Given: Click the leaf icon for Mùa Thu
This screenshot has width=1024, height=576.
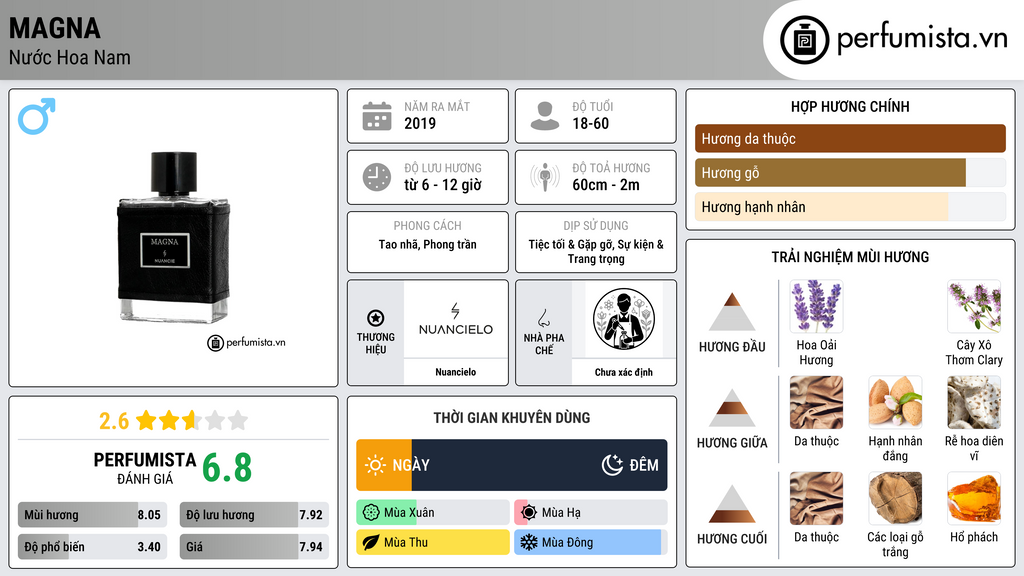Looking at the screenshot, I should click(371, 542).
